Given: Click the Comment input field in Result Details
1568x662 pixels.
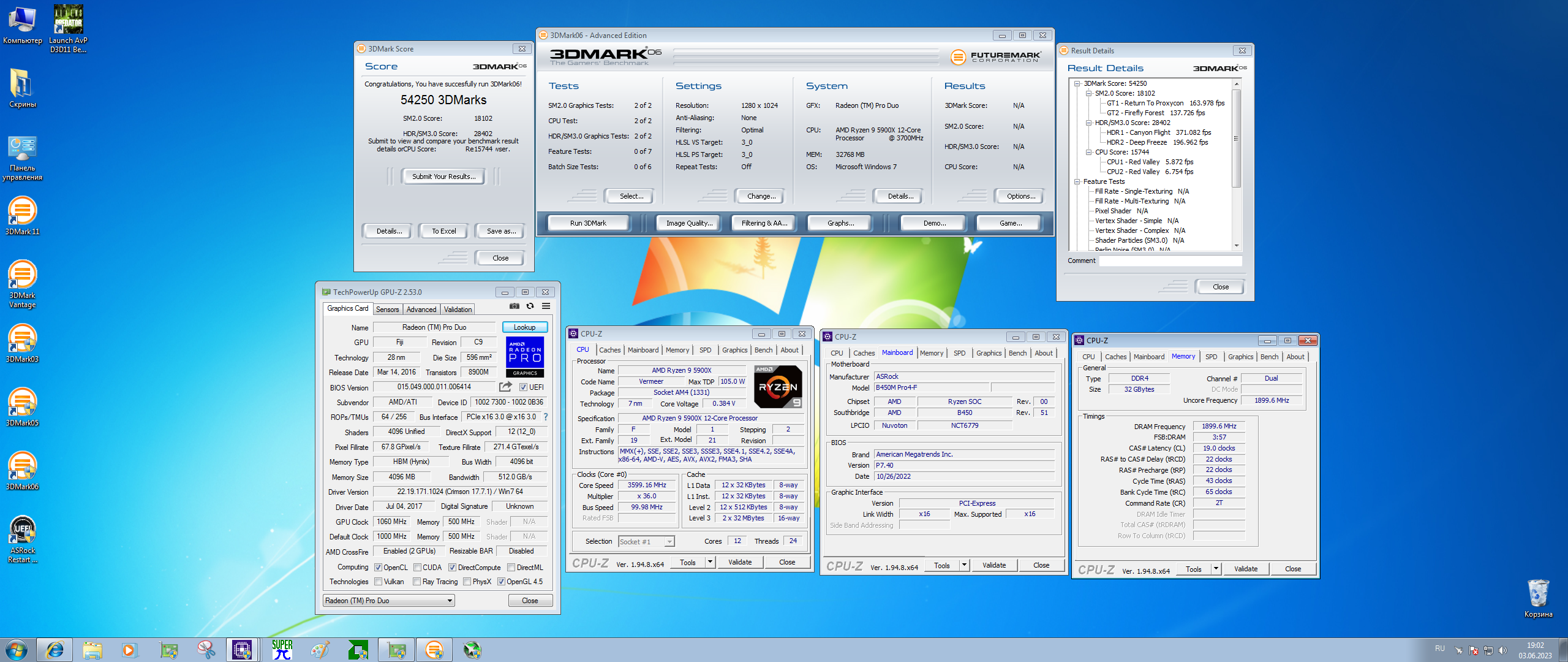Looking at the screenshot, I should click(1170, 261).
